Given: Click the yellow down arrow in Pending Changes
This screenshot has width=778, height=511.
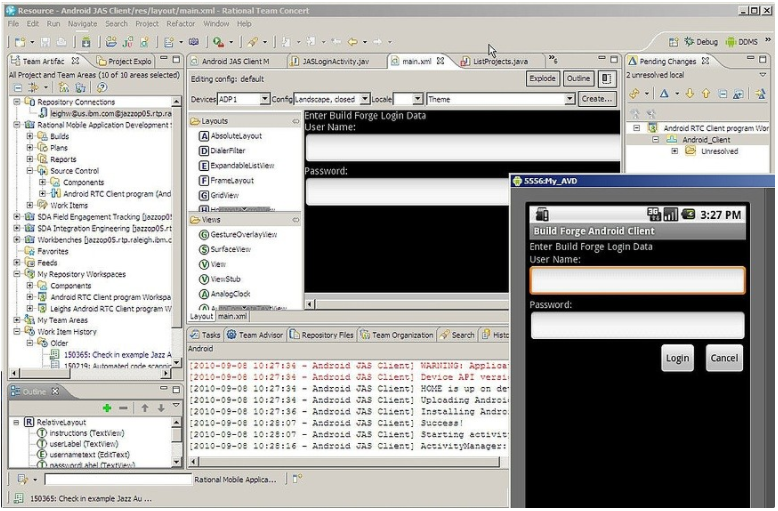Looking at the screenshot, I should coord(690,93).
